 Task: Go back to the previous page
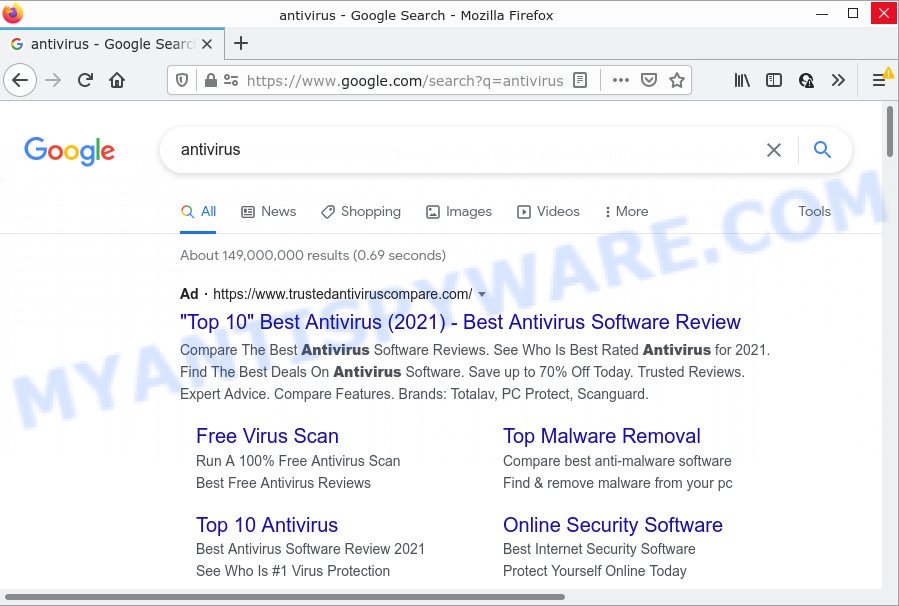pos(20,80)
